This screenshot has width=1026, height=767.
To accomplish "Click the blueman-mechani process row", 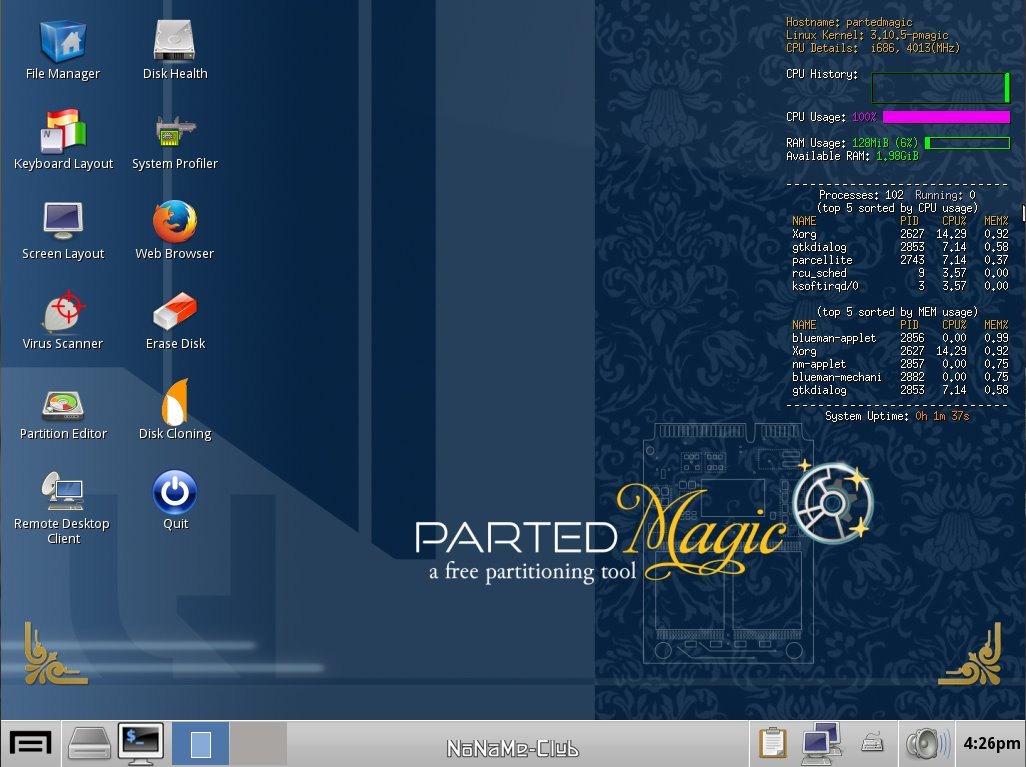I will coord(900,378).
